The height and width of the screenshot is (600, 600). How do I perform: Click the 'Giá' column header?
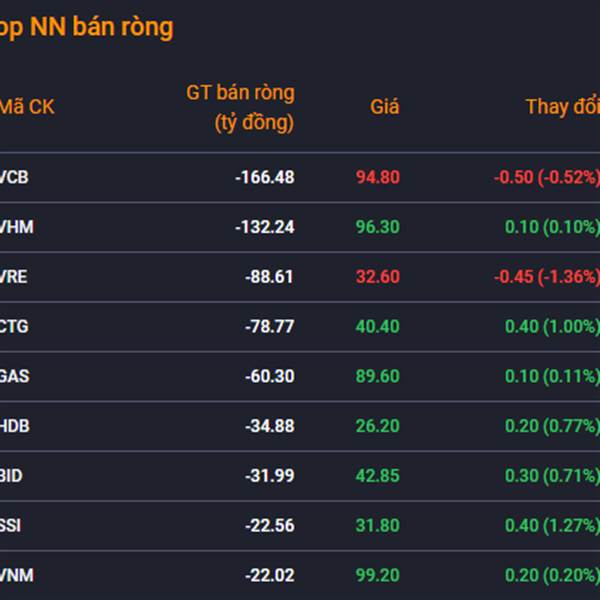[x=385, y=107]
